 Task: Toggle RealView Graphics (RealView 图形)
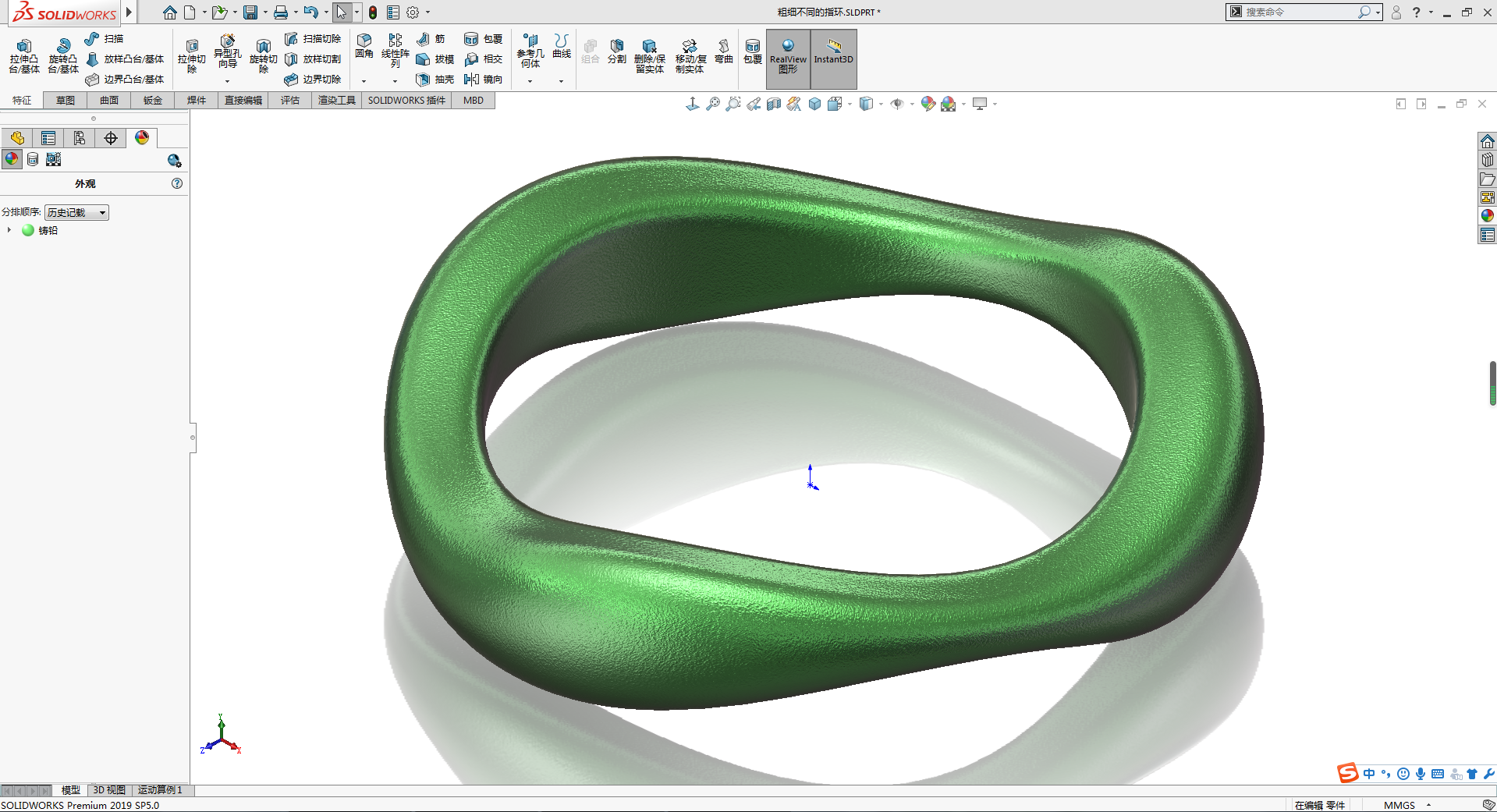coord(788,59)
